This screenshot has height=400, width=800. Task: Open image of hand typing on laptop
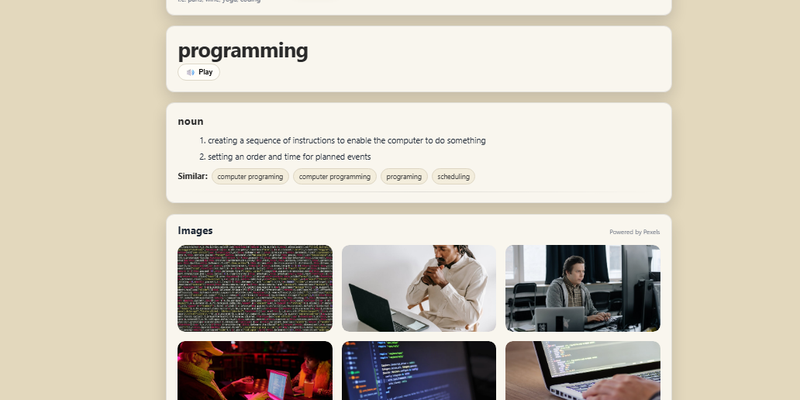pos(583,370)
